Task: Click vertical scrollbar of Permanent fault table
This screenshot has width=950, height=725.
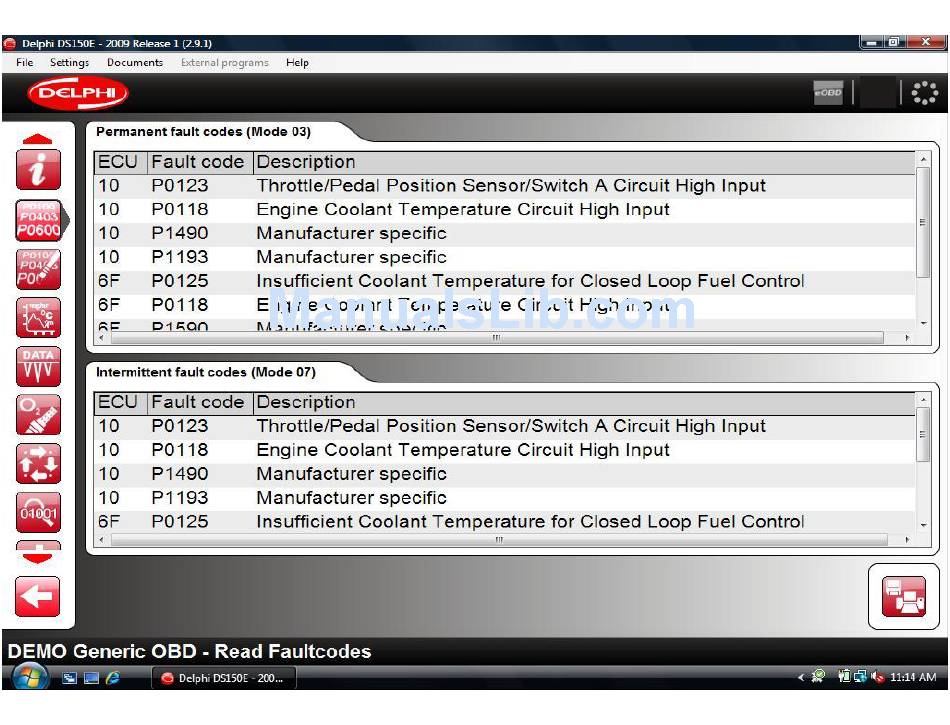Action: pos(923,222)
